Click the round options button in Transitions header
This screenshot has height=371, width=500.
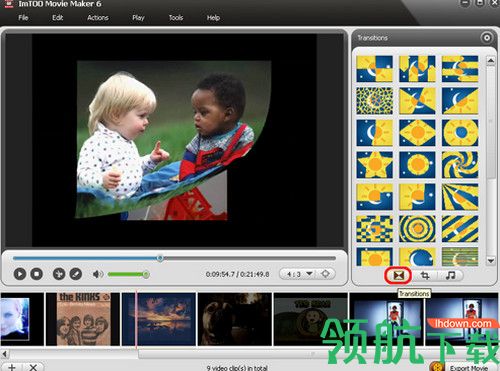[487, 38]
